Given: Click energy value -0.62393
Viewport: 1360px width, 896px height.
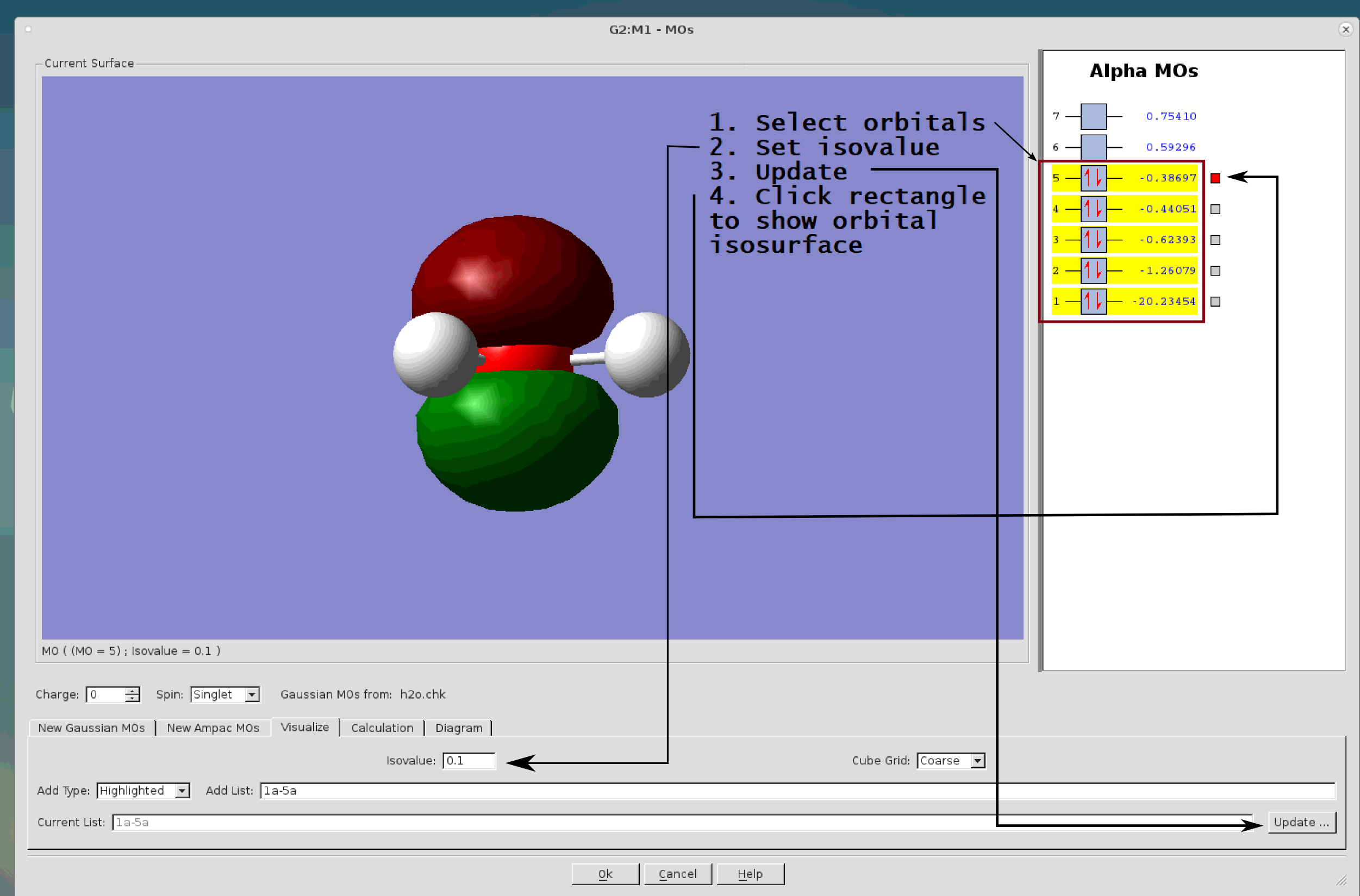Looking at the screenshot, I should [1168, 240].
